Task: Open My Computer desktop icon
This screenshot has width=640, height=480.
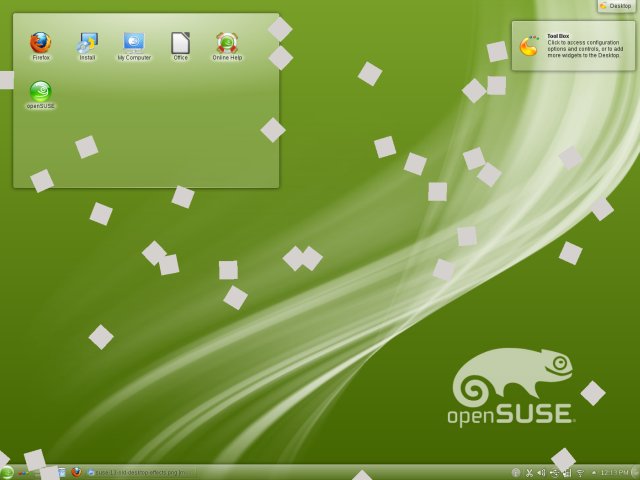Action: [134, 46]
